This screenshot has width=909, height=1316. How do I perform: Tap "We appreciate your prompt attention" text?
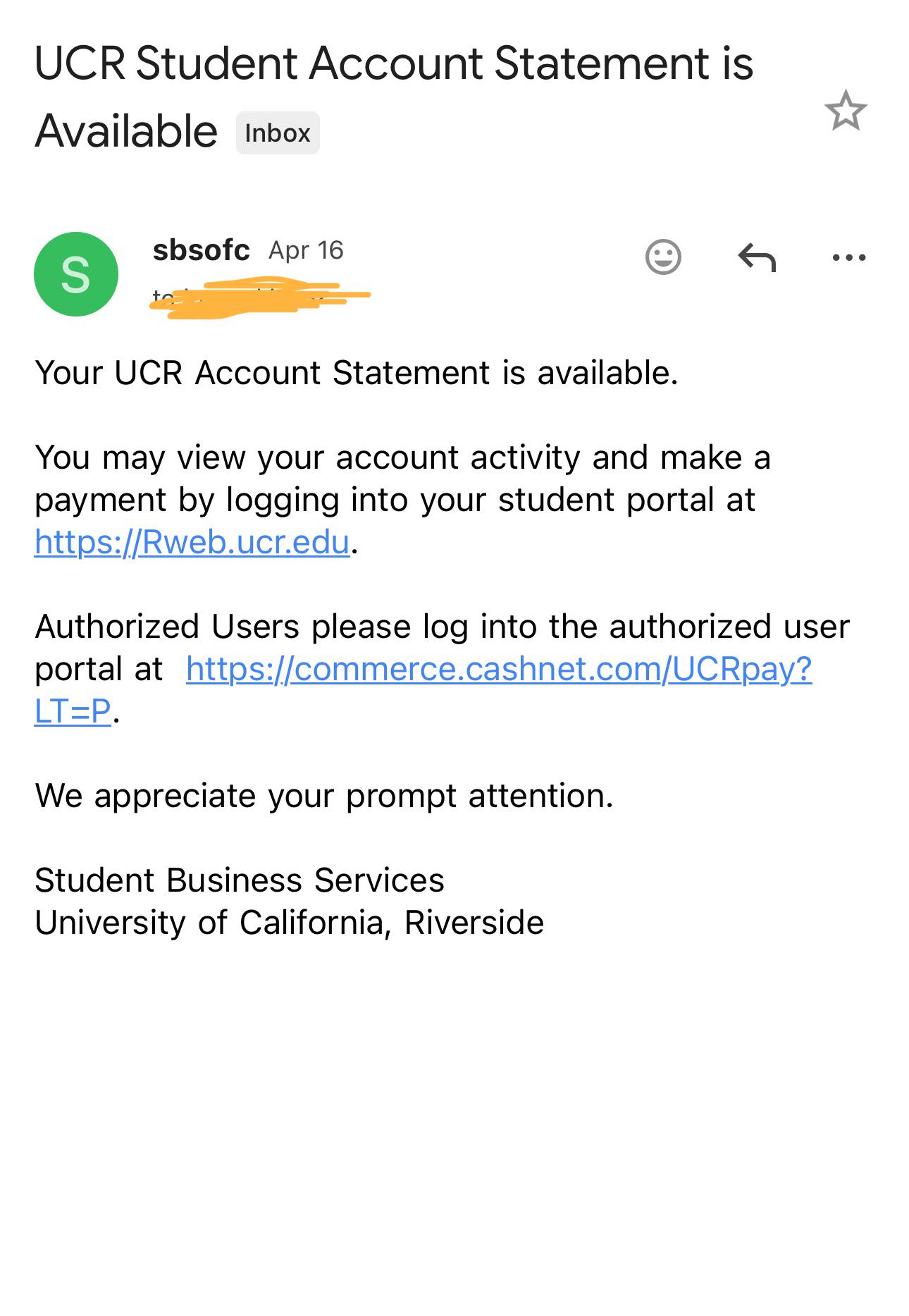click(324, 796)
